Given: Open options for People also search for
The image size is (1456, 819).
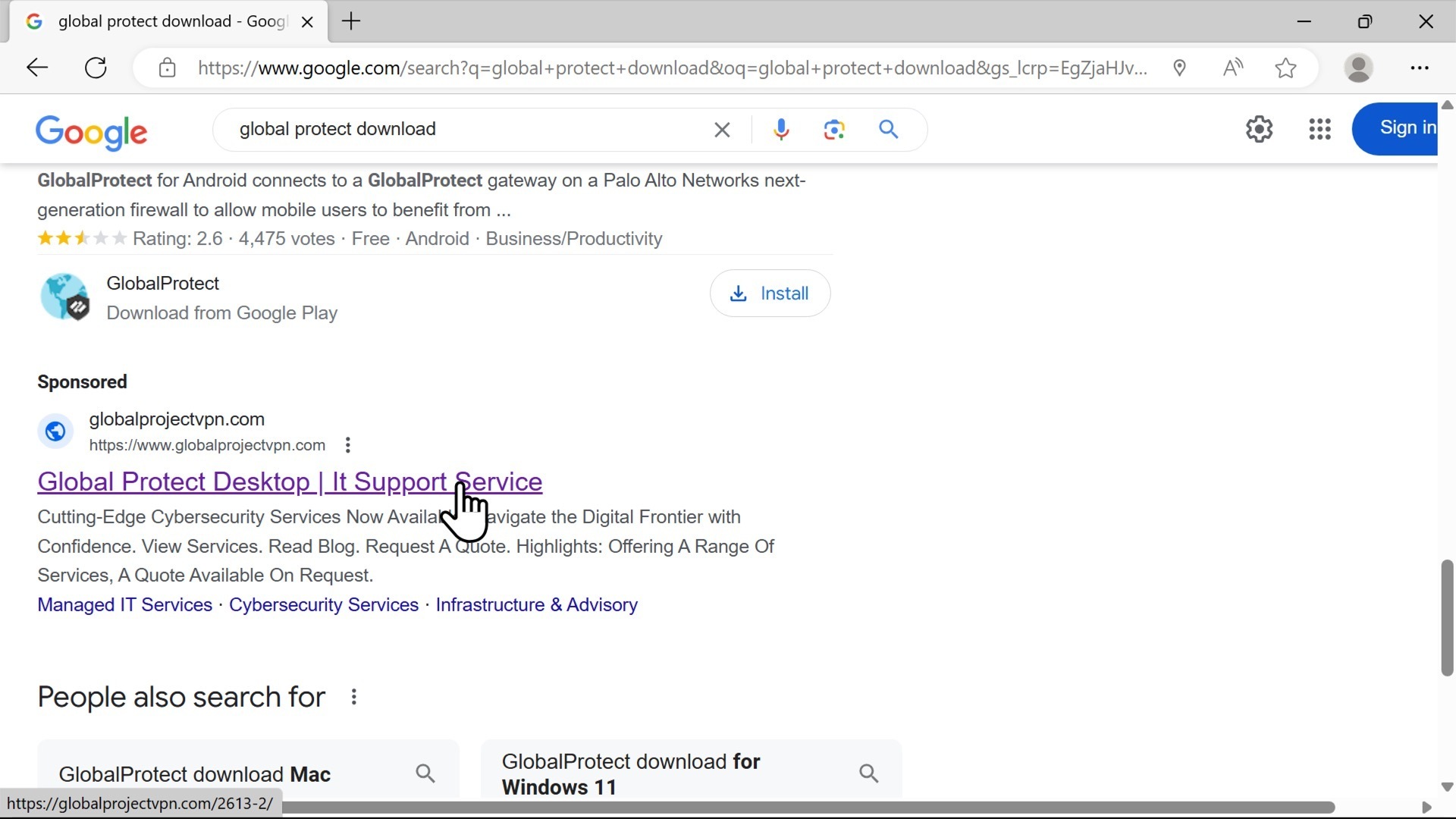Looking at the screenshot, I should click(353, 697).
